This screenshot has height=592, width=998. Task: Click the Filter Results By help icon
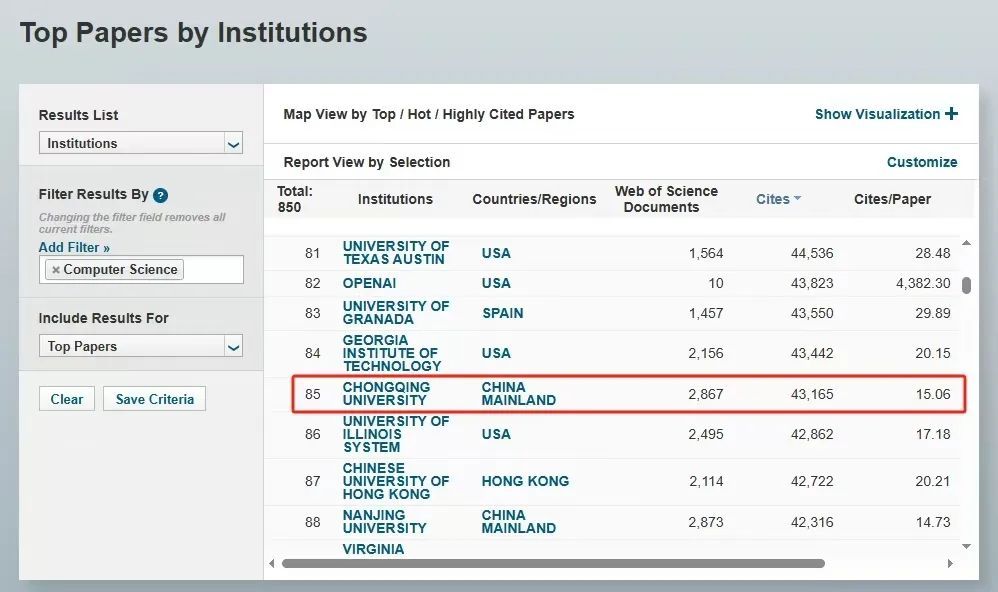click(161, 196)
